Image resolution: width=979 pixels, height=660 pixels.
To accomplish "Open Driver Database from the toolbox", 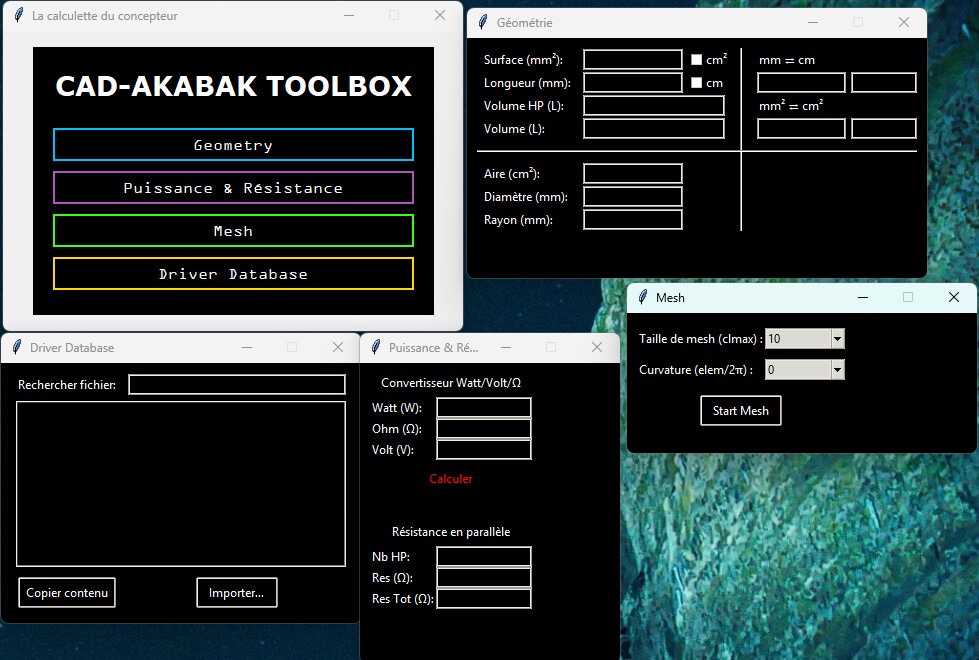I will pyautogui.click(x=233, y=274).
